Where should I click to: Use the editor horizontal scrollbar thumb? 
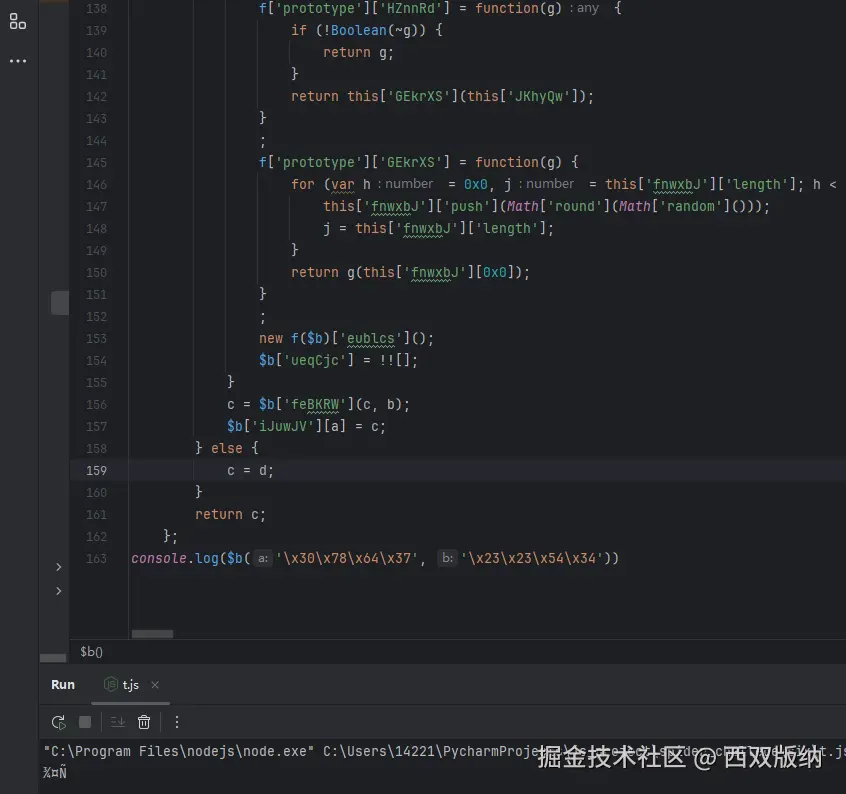pos(152,634)
